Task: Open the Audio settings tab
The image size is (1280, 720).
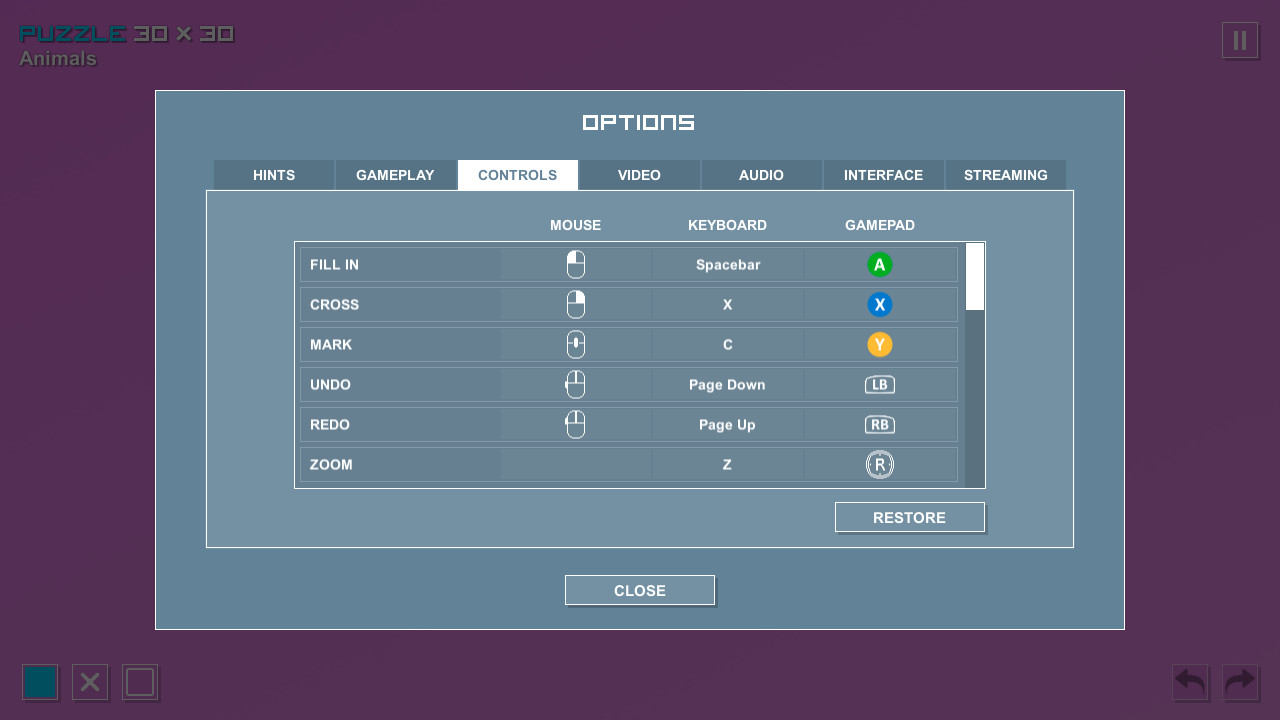Action: [x=761, y=174]
